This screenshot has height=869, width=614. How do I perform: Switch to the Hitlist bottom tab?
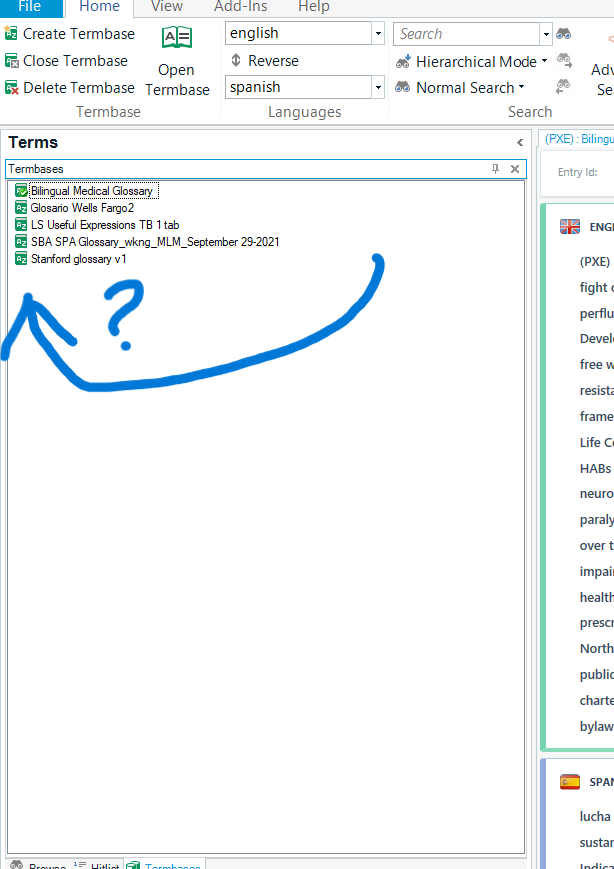click(x=98, y=865)
